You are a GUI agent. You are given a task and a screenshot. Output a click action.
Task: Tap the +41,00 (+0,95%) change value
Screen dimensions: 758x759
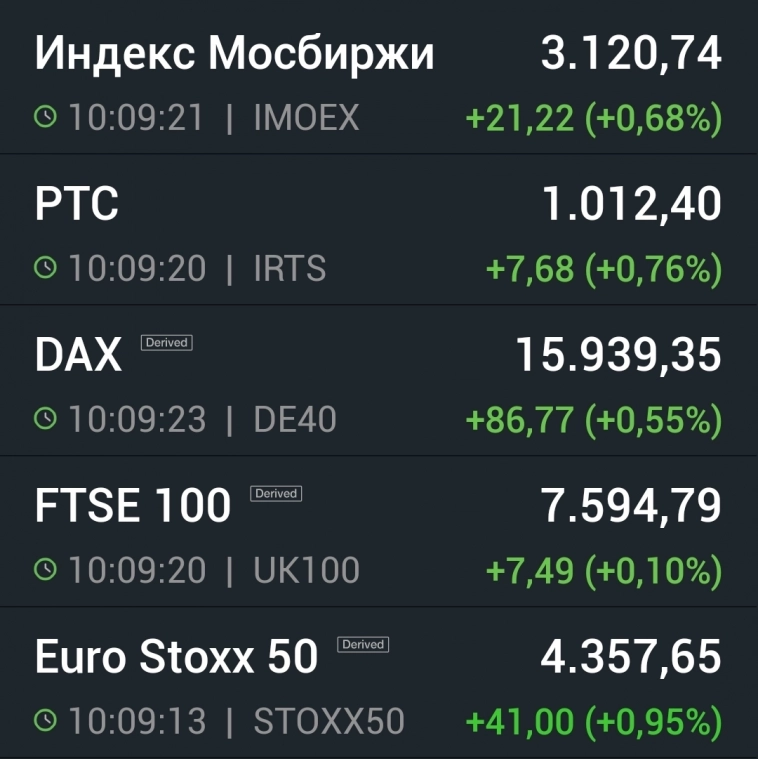[x=594, y=721]
